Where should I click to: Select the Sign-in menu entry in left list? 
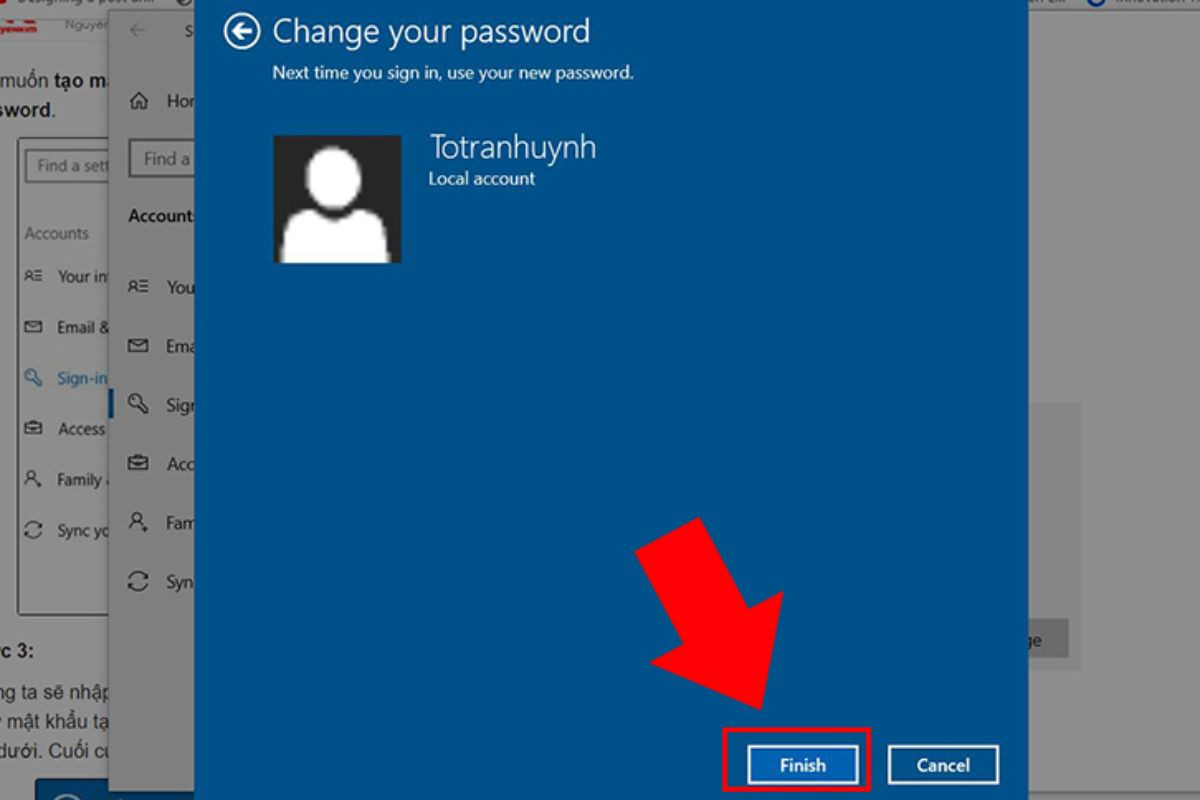point(82,379)
